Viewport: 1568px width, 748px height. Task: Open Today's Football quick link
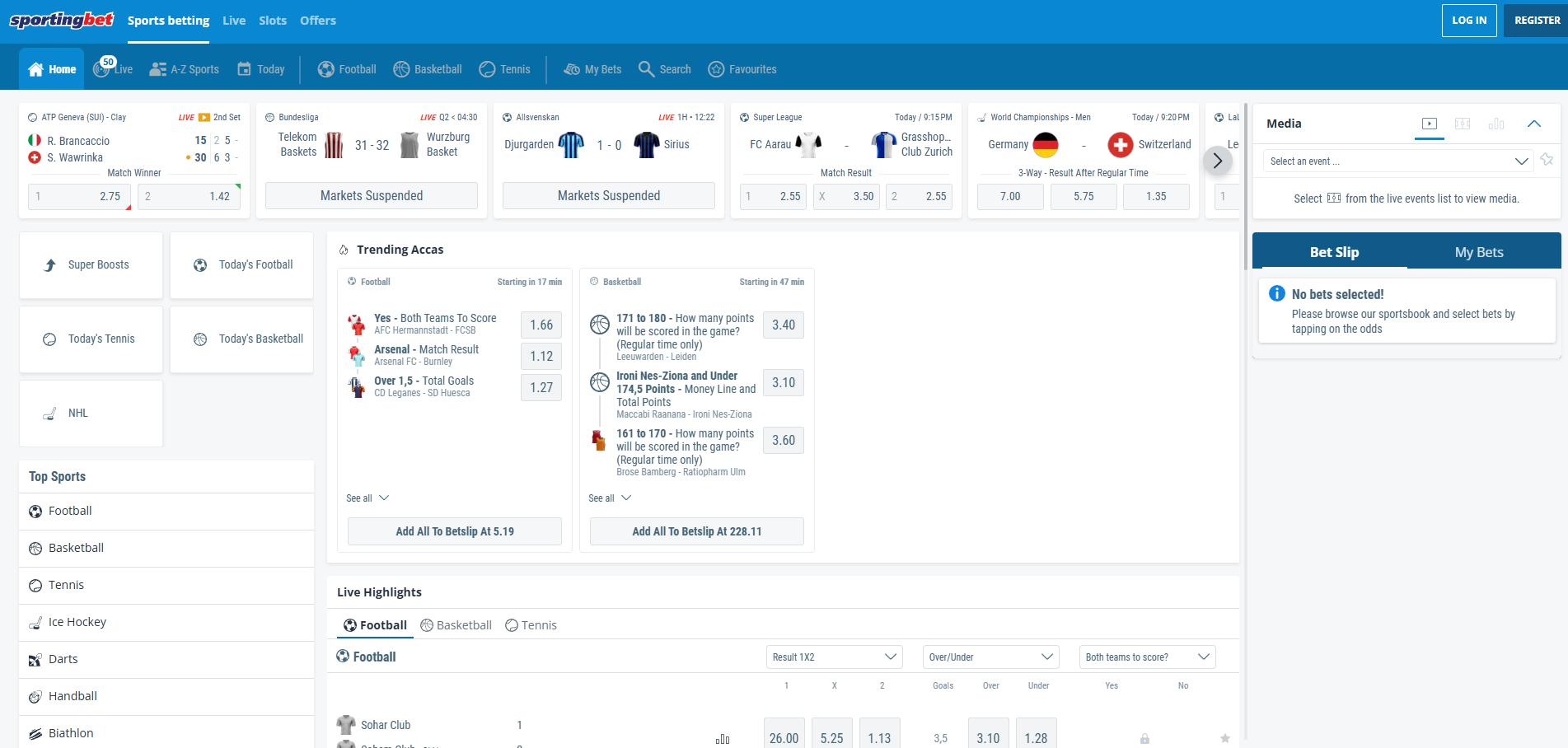[x=241, y=265]
